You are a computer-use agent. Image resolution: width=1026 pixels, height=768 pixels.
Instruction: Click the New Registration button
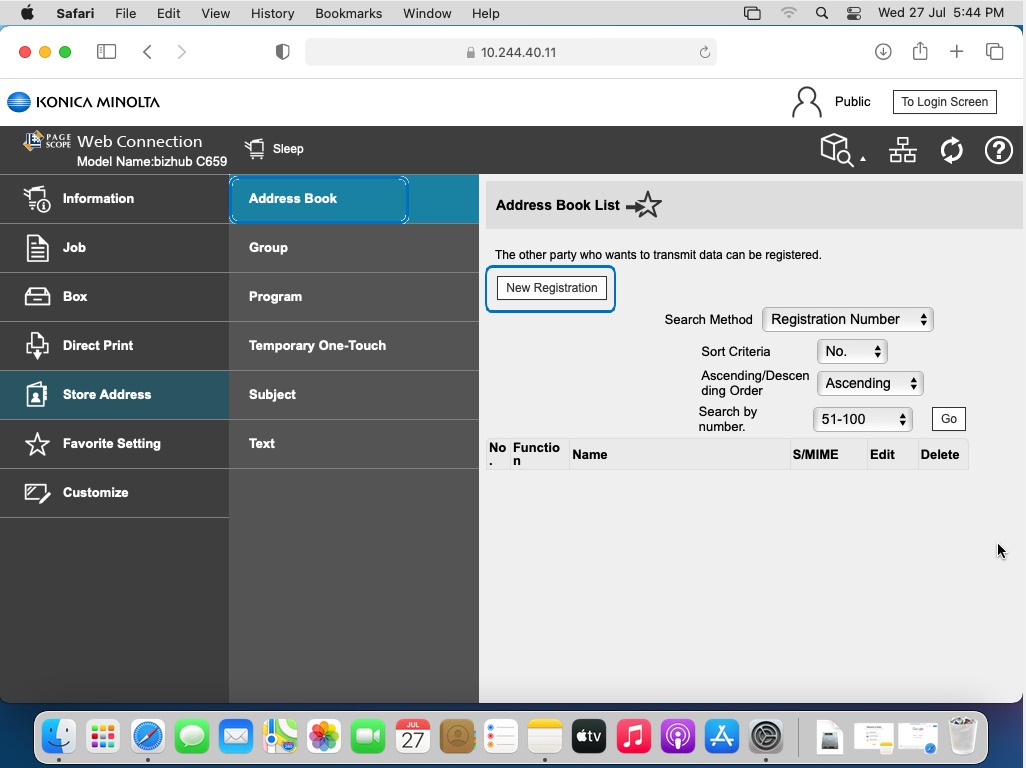[x=551, y=288]
